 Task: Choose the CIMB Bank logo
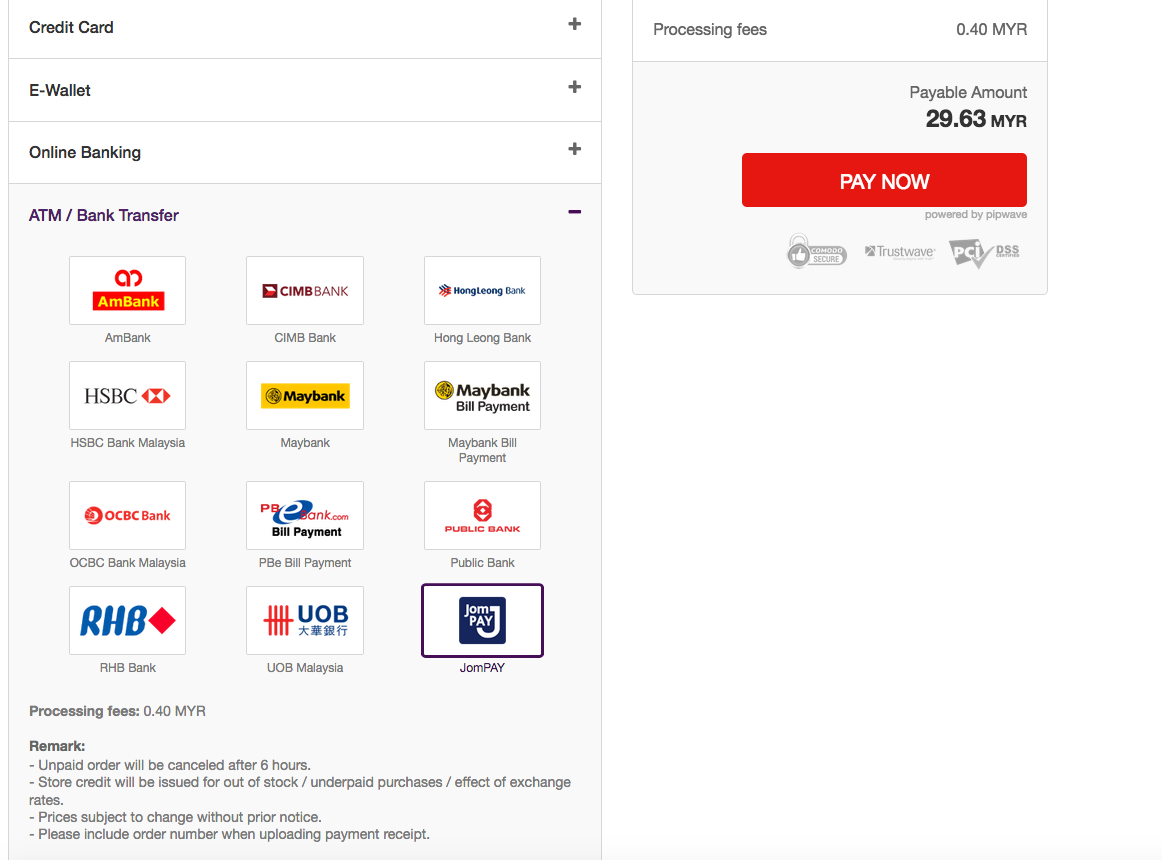tap(305, 290)
